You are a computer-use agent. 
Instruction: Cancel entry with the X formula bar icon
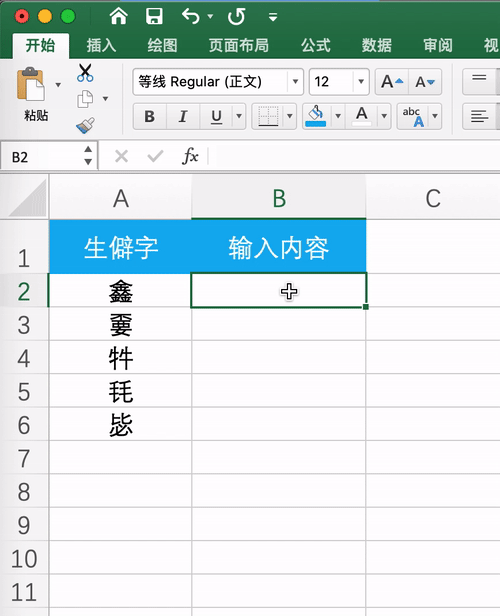[121, 157]
